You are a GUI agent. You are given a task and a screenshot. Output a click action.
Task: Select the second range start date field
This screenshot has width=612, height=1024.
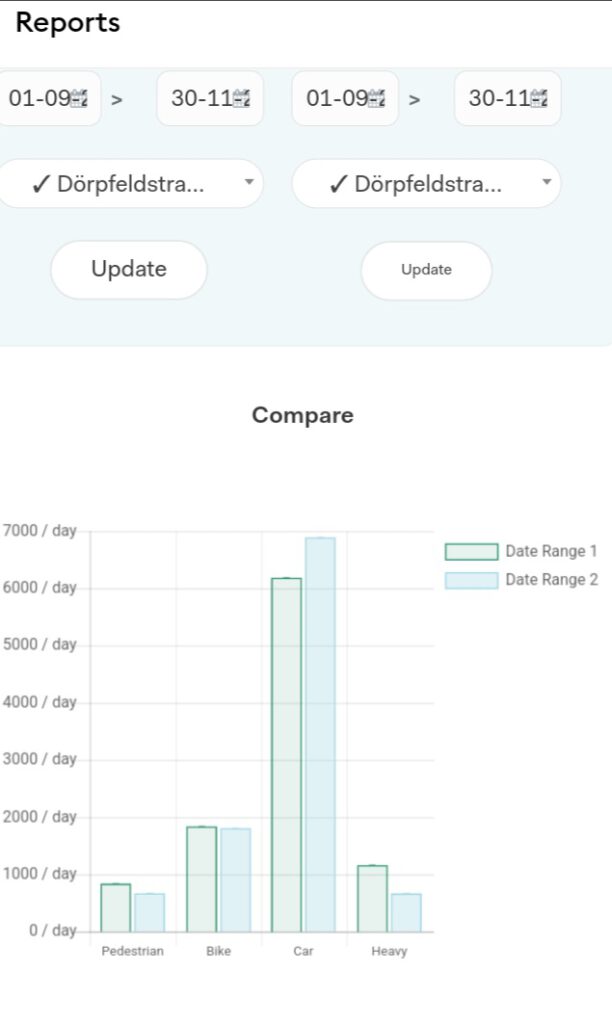click(335, 99)
